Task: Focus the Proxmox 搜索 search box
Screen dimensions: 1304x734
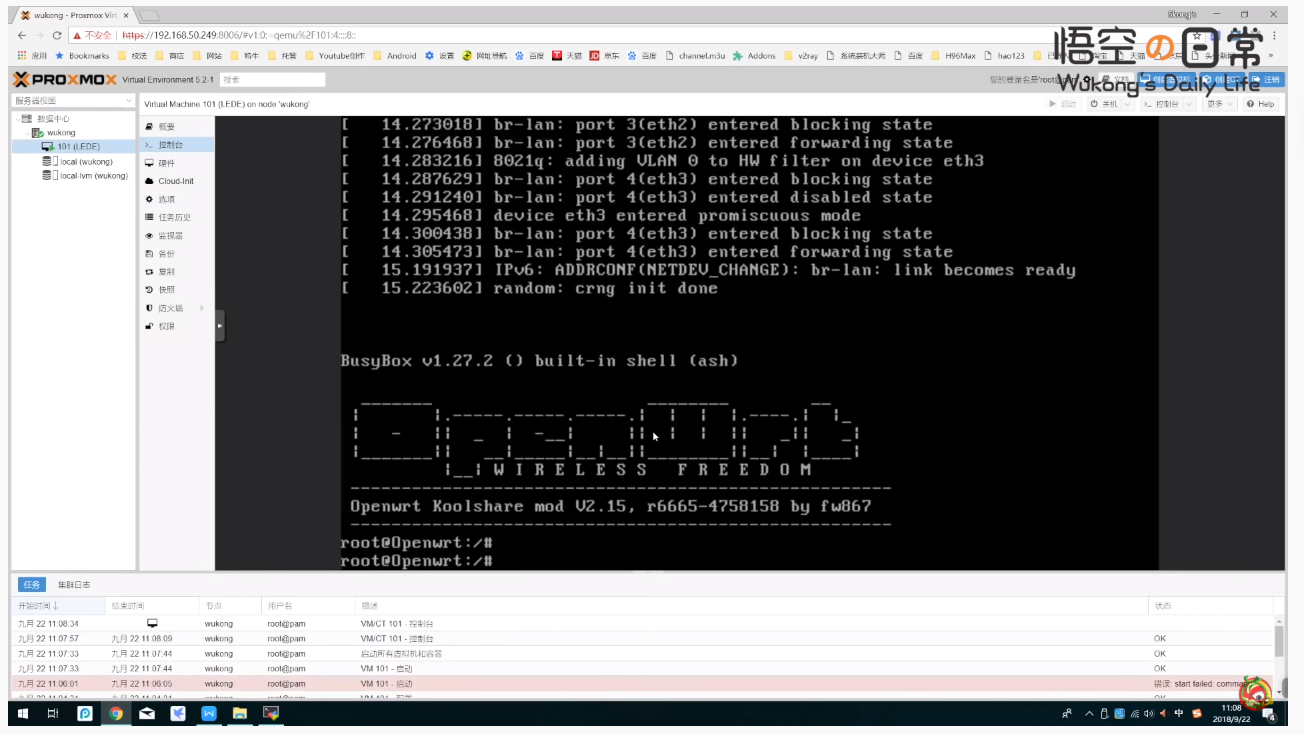Action: (x=273, y=79)
